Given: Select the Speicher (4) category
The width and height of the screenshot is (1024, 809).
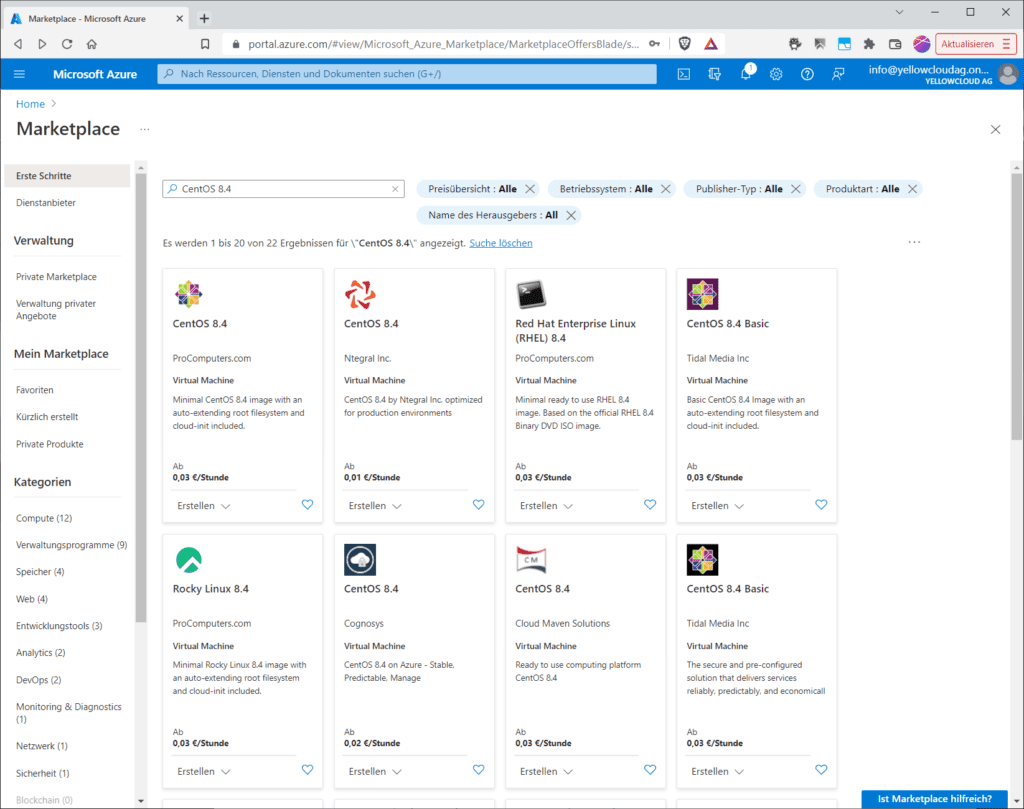Looking at the screenshot, I should 40,571.
